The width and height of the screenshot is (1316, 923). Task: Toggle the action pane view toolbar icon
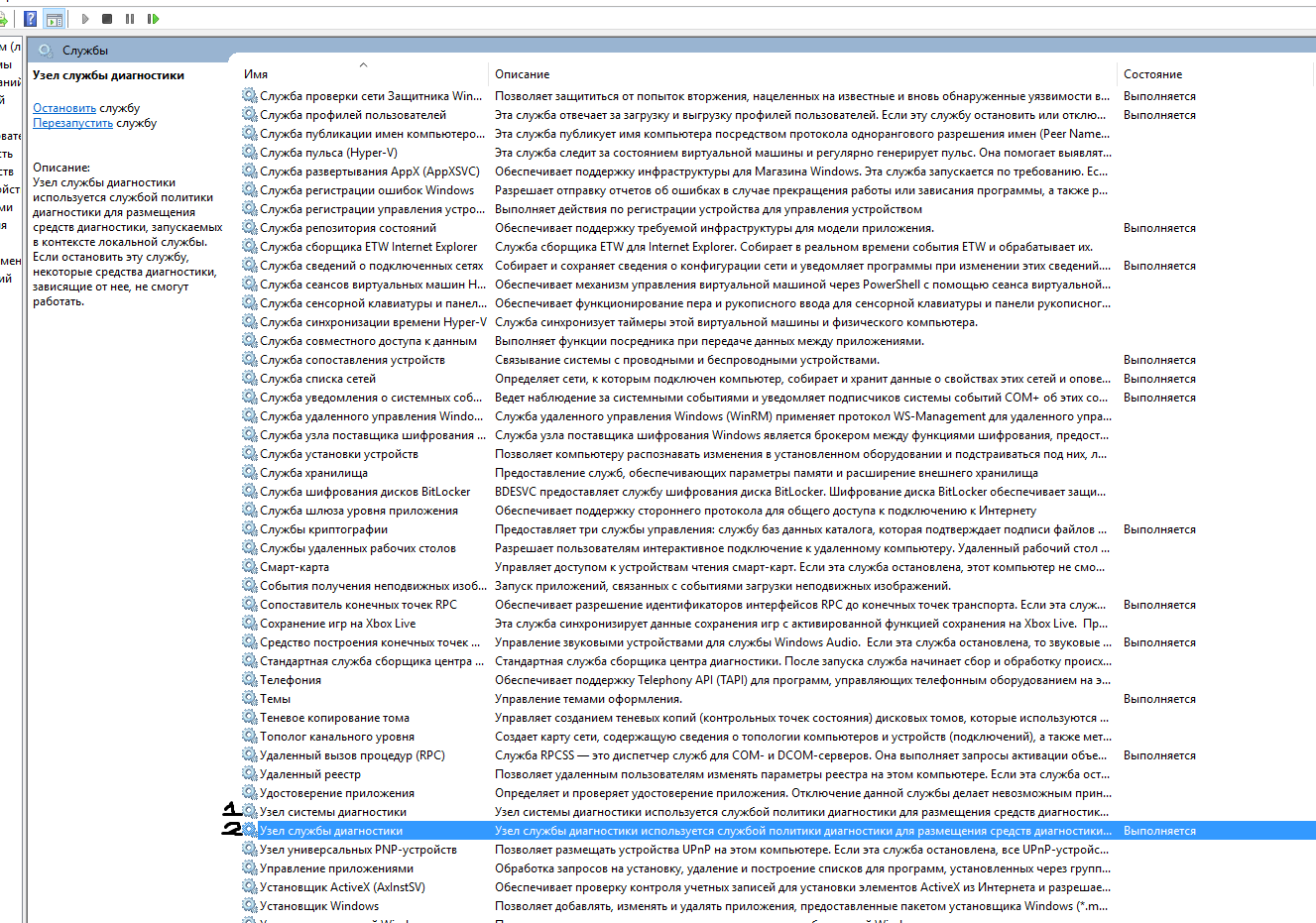(55, 19)
